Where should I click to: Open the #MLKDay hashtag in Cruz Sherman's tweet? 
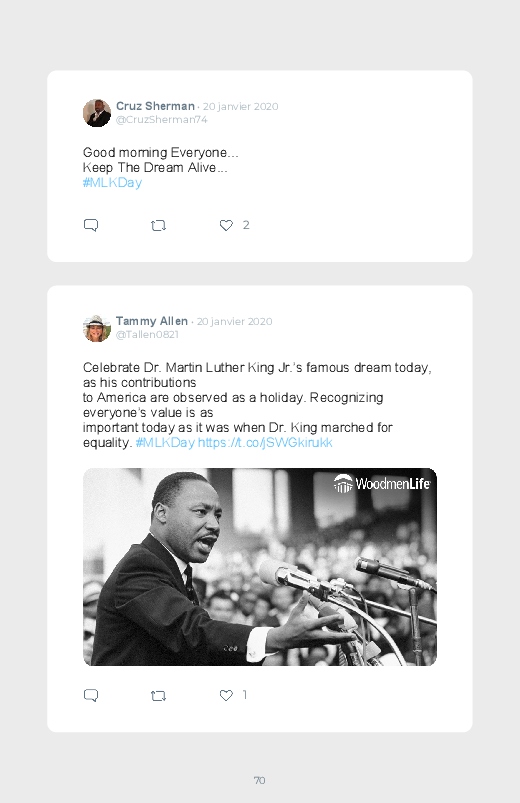pos(112,183)
